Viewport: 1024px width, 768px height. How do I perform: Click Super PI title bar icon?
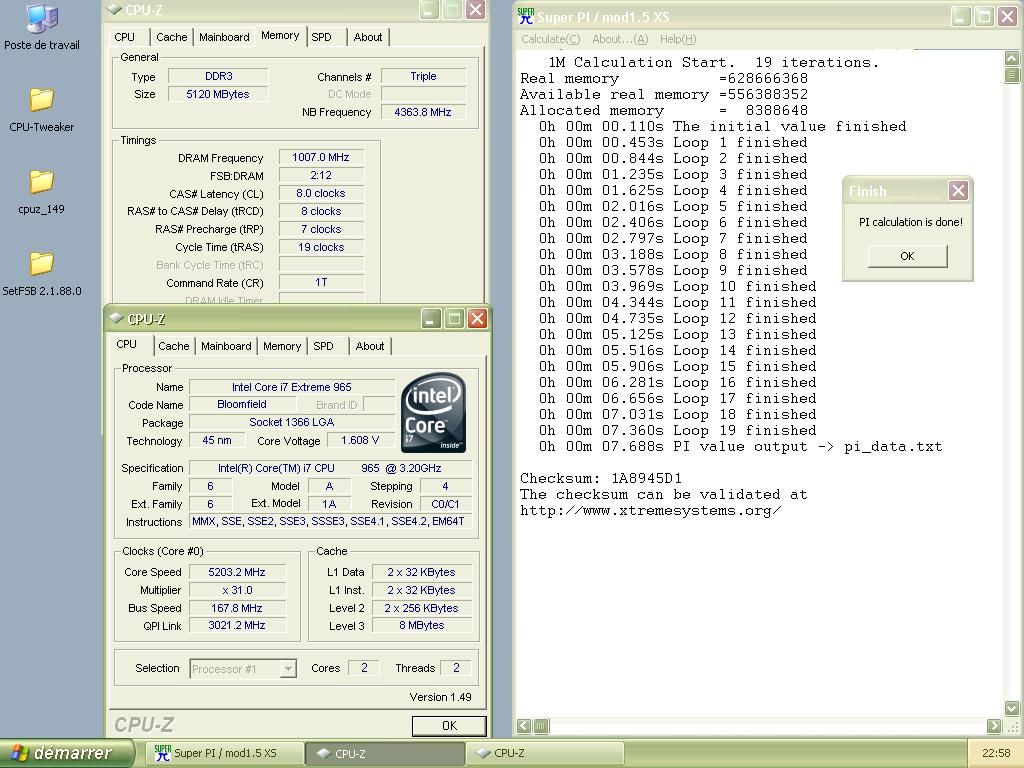[525, 16]
